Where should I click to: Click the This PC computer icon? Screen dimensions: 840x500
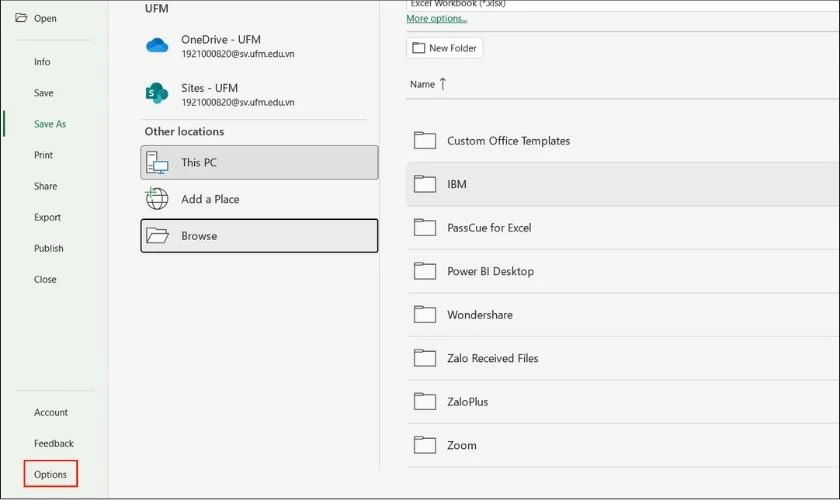[157, 162]
